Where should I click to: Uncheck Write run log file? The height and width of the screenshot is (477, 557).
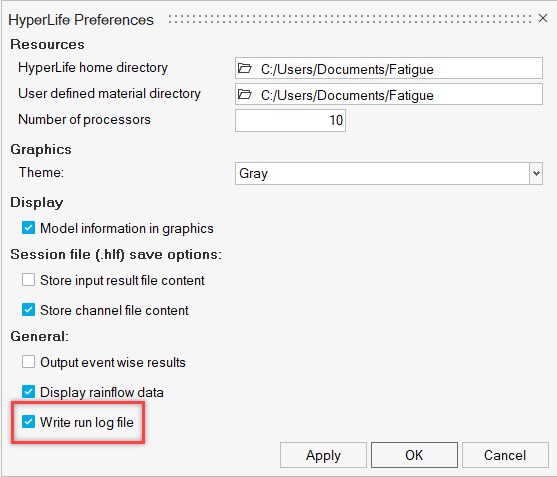(28, 422)
